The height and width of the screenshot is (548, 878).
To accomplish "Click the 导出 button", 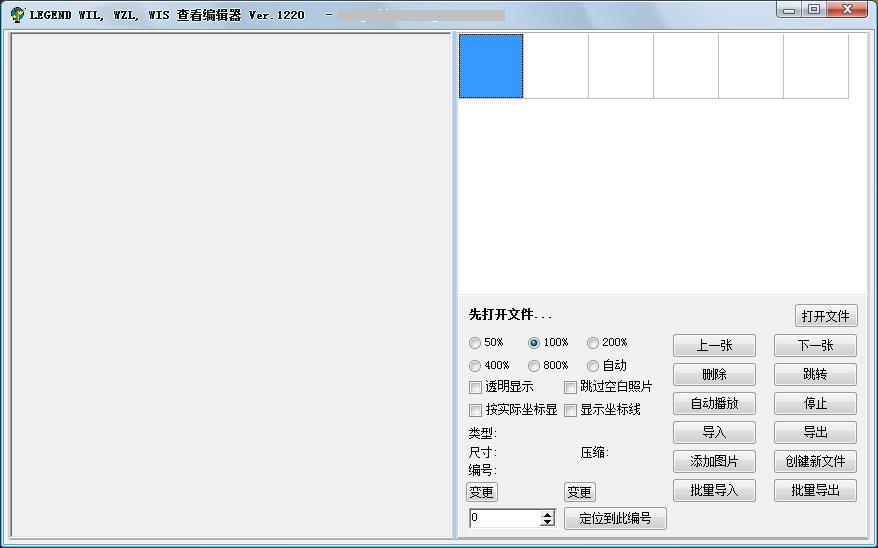I will (x=815, y=433).
